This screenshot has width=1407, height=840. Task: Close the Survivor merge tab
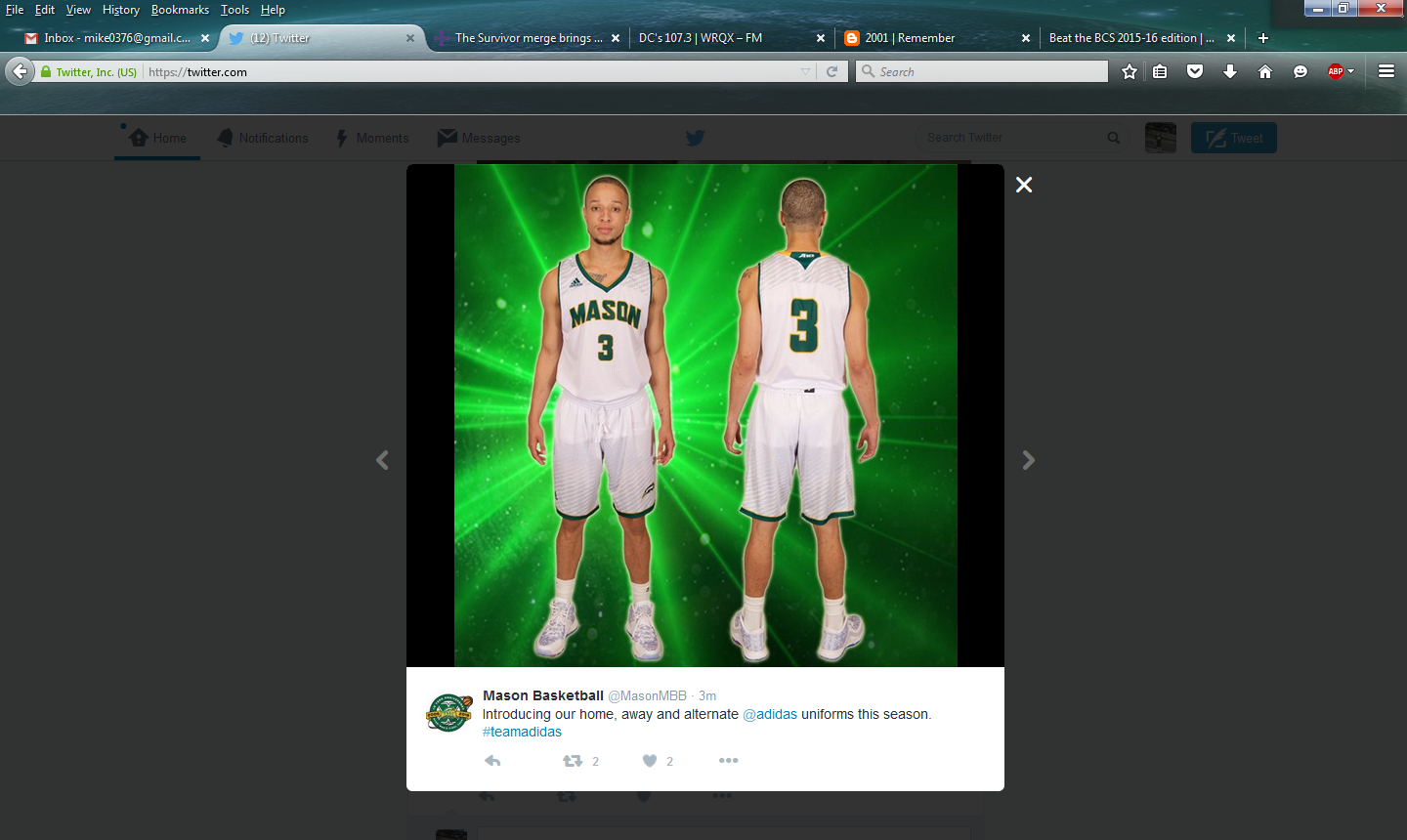[616, 38]
